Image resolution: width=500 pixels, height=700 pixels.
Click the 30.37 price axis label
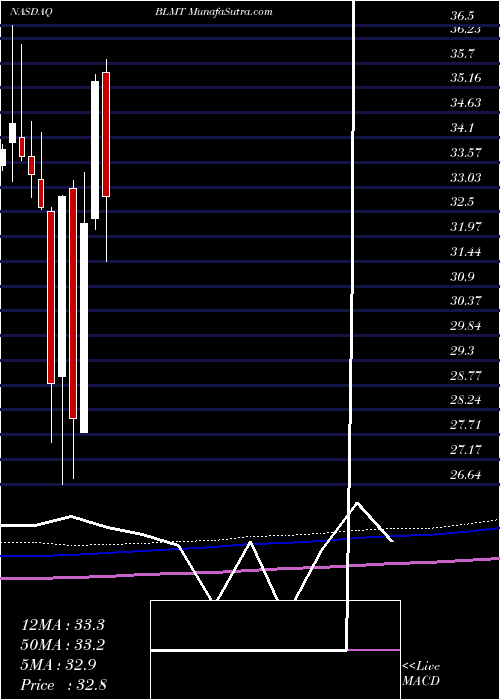(x=466, y=301)
